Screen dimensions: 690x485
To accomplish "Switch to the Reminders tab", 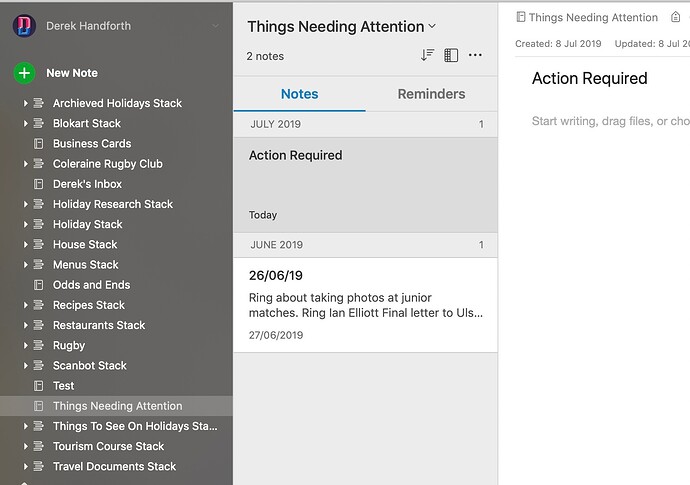I will coord(431,94).
